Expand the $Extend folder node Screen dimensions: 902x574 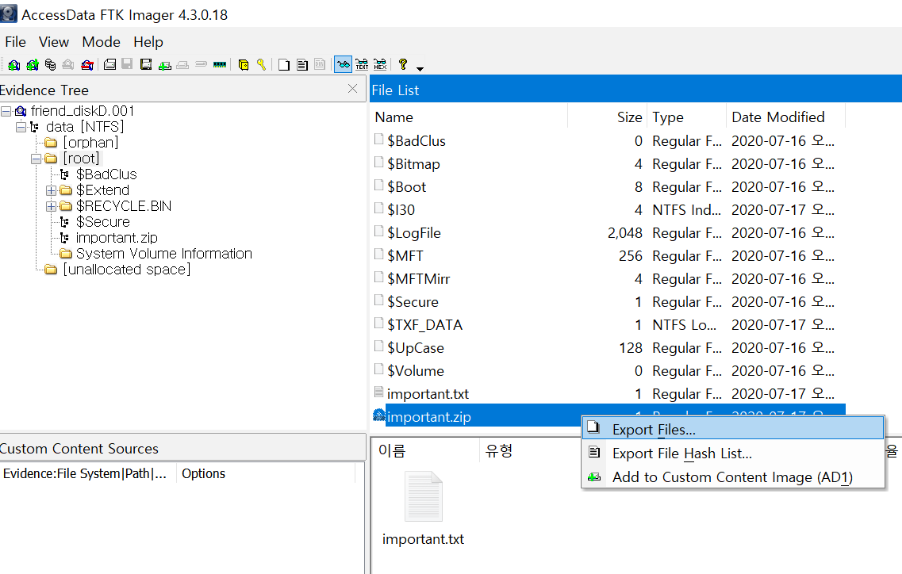[51, 190]
